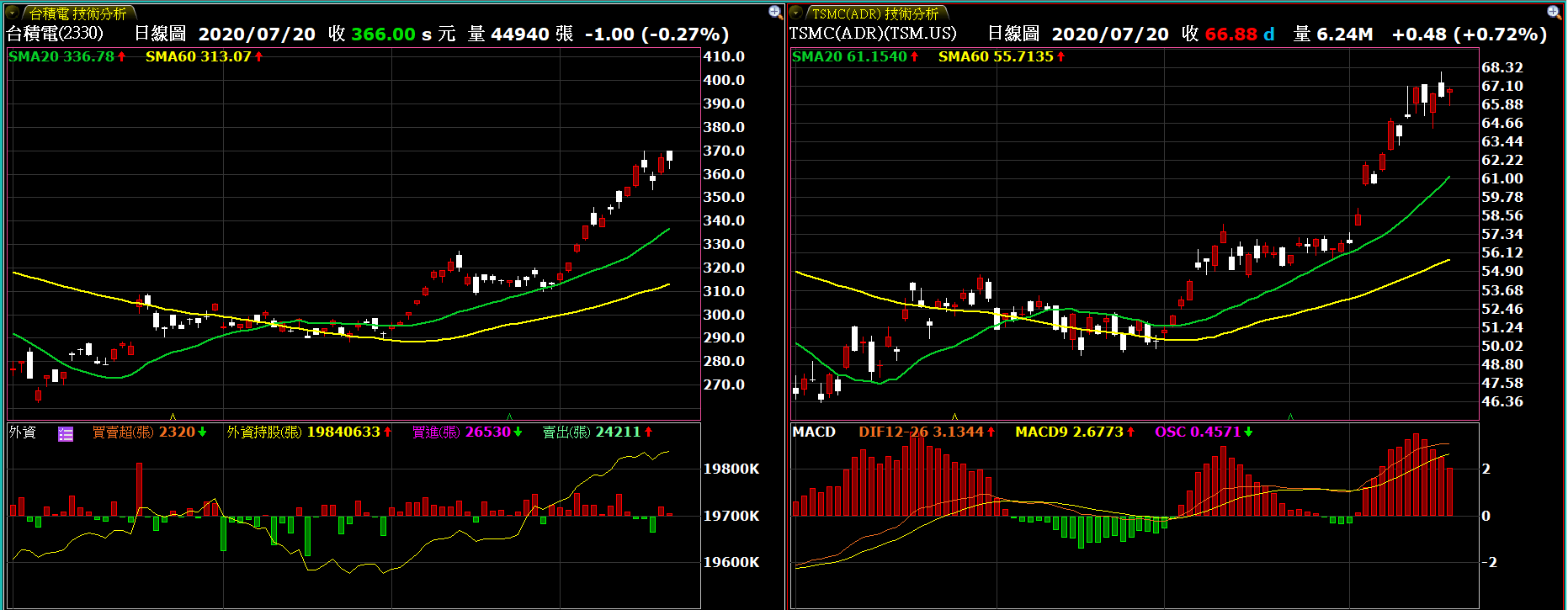Viewport: 1568px width, 610px height.
Task: Click the 台積電(2330) stock name
Action: pos(55,34)
